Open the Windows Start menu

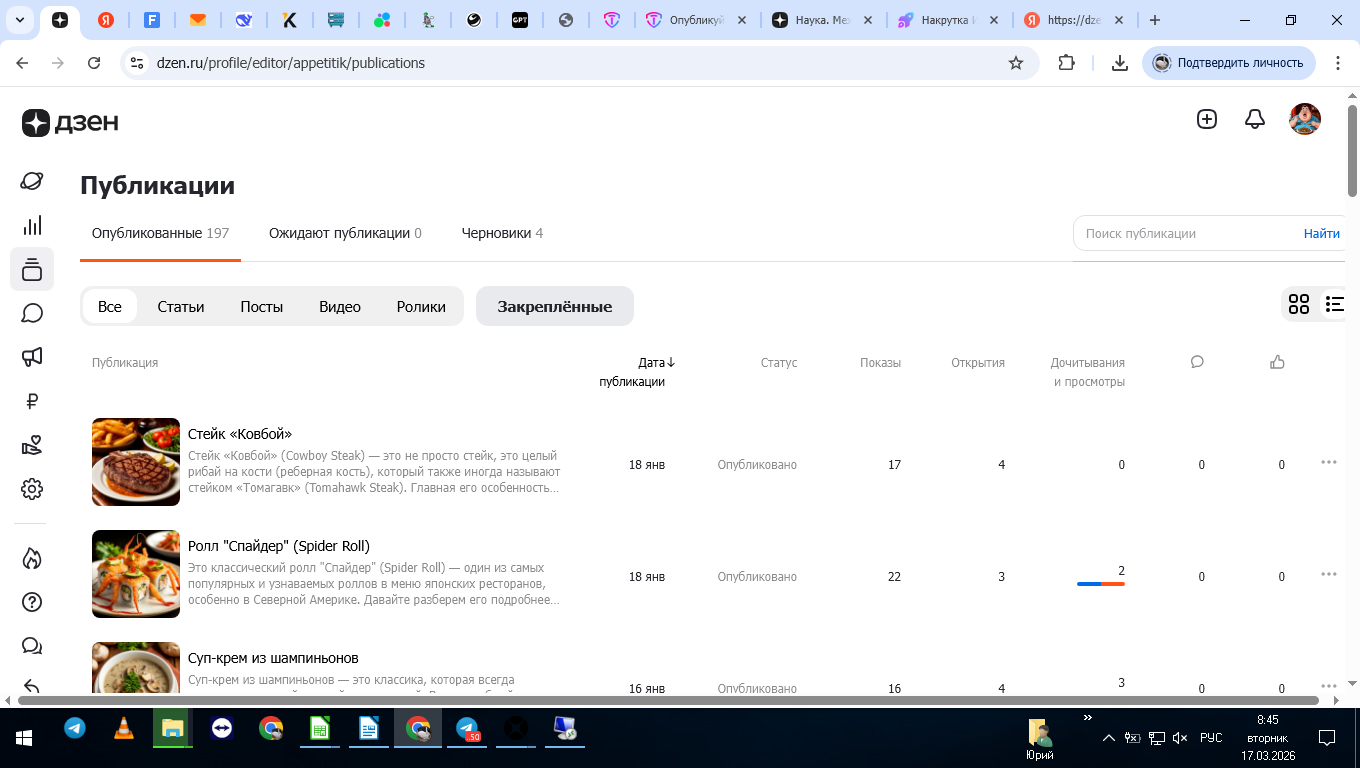coord(24,738)
